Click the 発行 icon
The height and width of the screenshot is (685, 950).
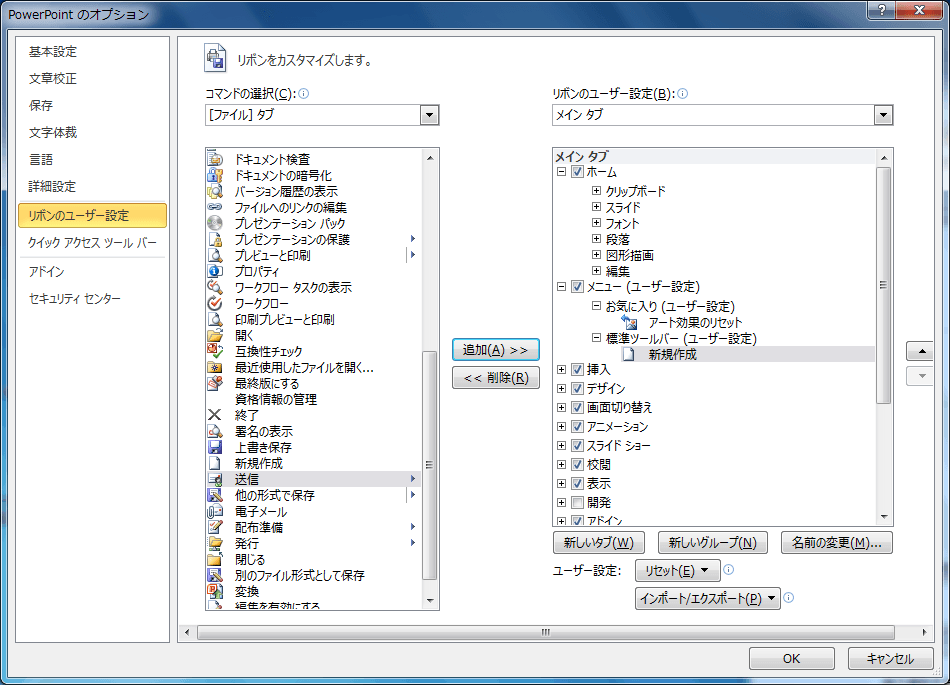215,543
